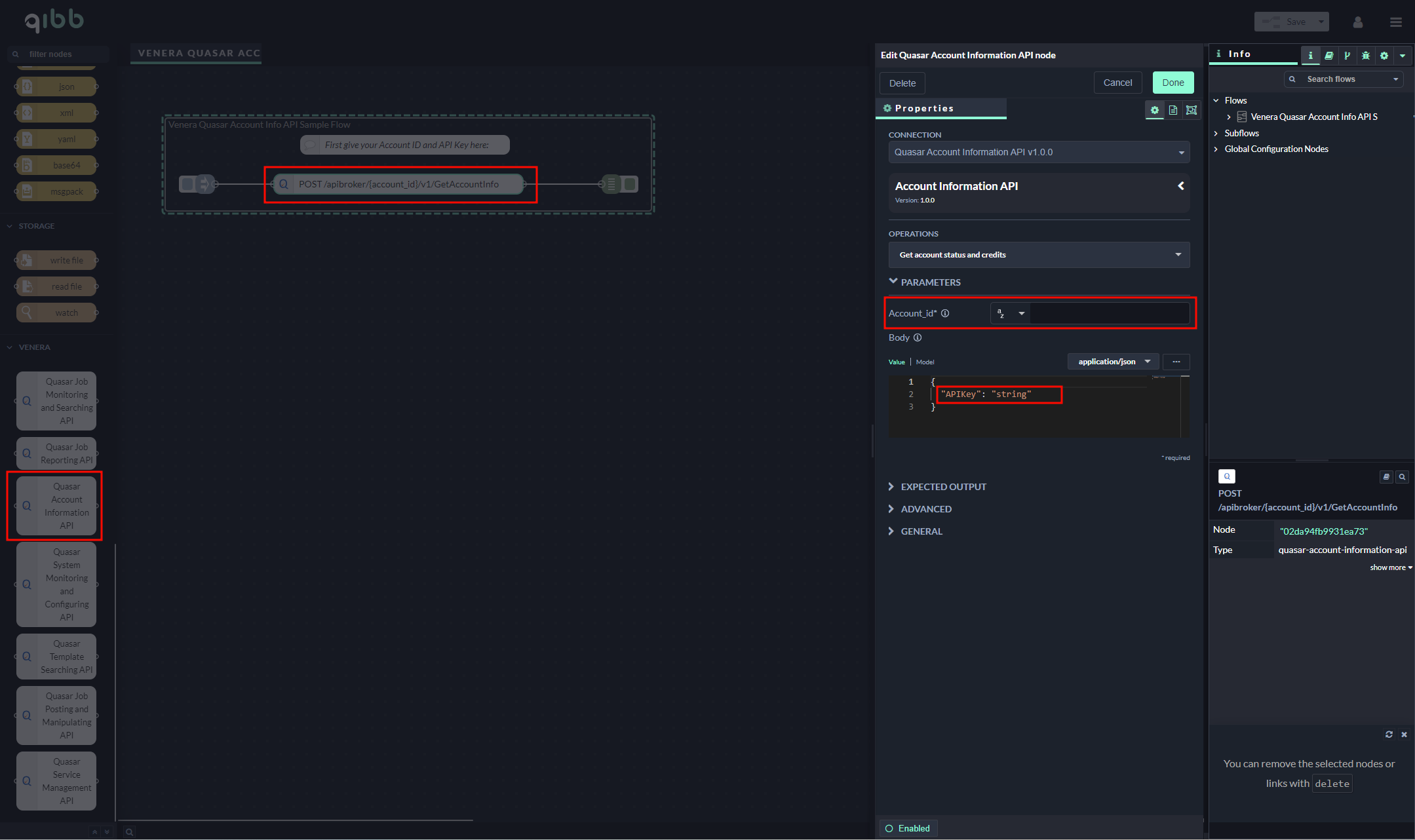Expand the EXPECTED OUTPUT section

tap(943, 487)
